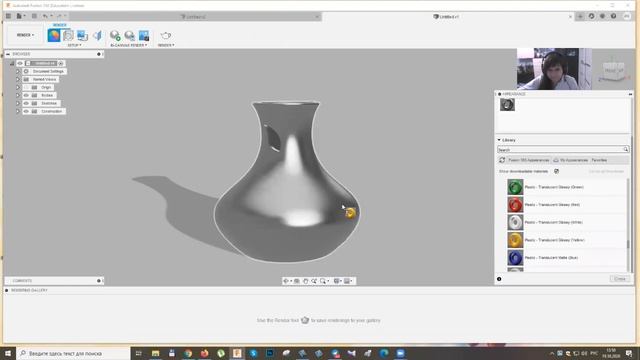Select the Texture Map Controls tool
This screenshot has width=640, height=360.
[x=97, y=36]
